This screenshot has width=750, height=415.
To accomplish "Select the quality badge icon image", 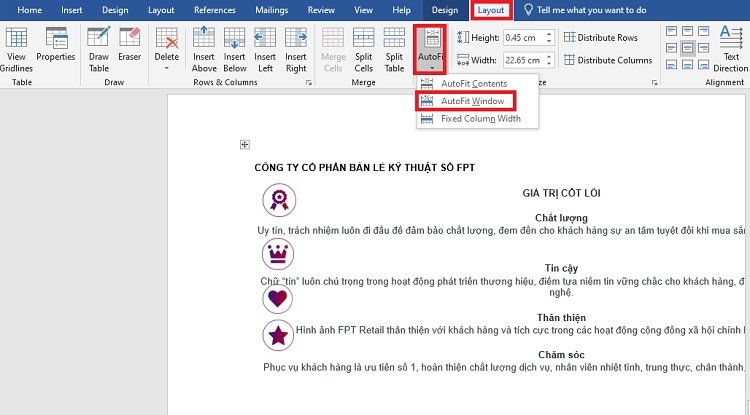I will [279, 200].
